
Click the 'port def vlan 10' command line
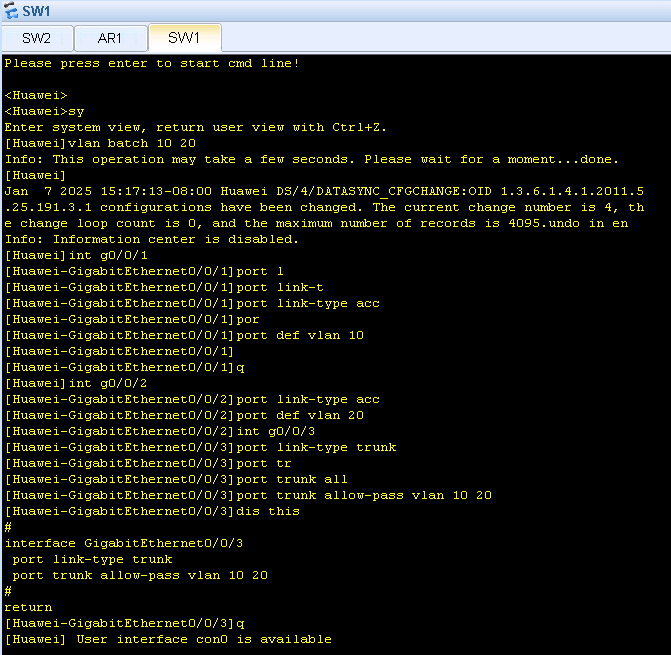pos(184,335)
